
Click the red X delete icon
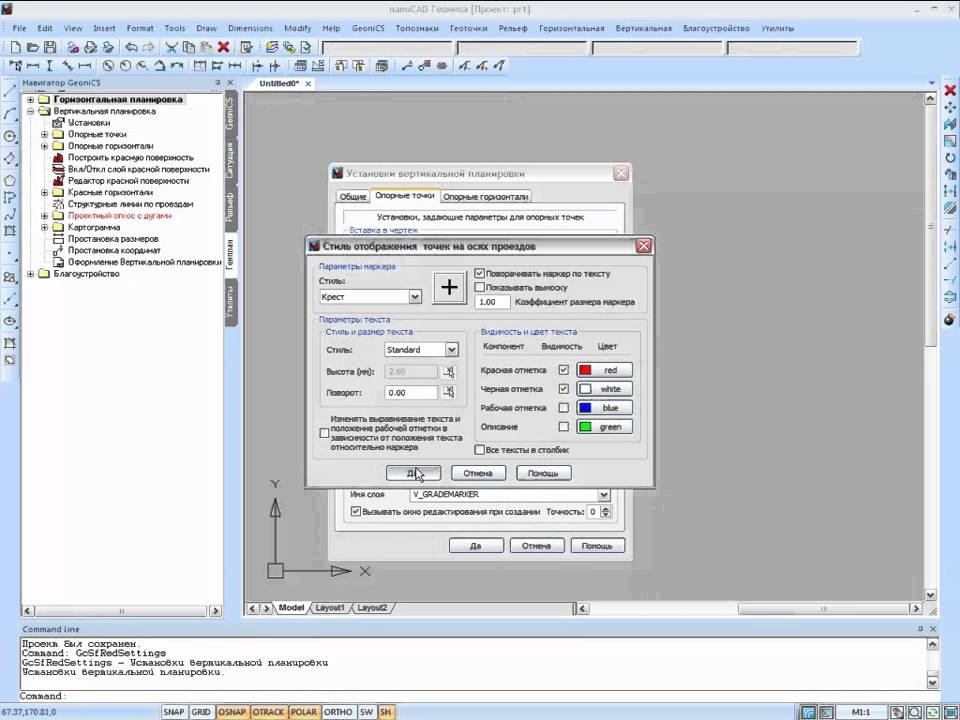point(223,47)
